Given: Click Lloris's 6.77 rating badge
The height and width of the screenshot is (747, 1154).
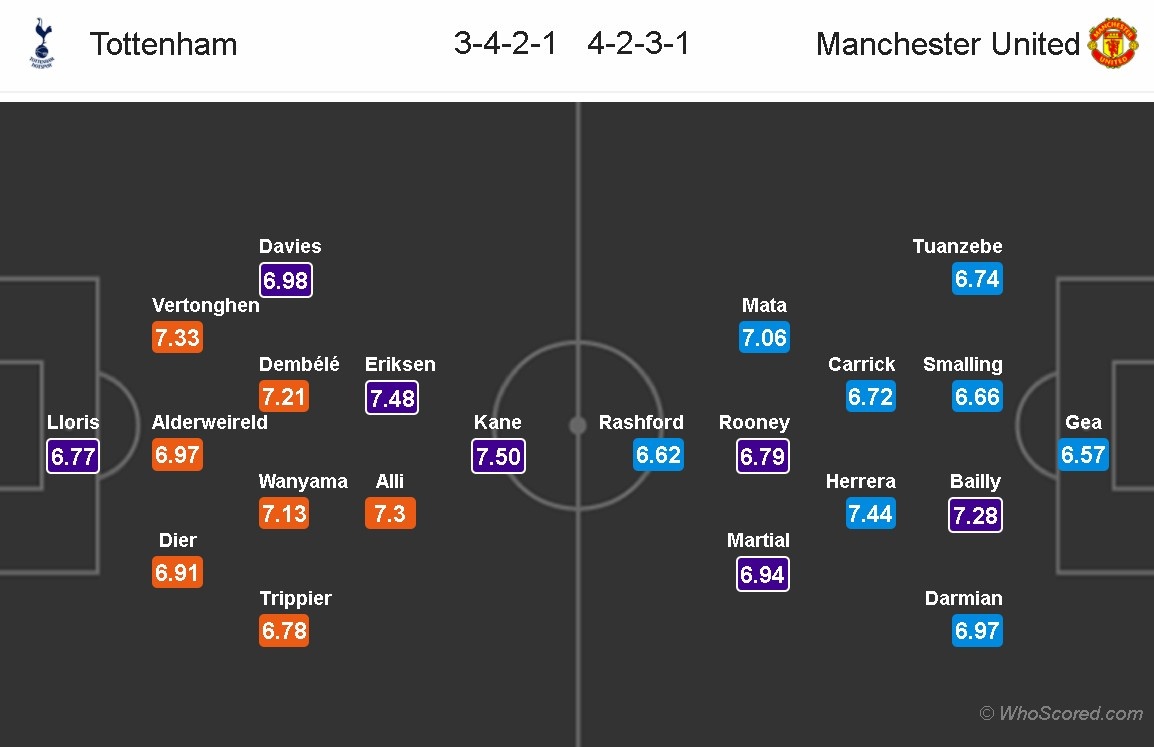Looking at the screenshot, I should (x=73, y=457).
